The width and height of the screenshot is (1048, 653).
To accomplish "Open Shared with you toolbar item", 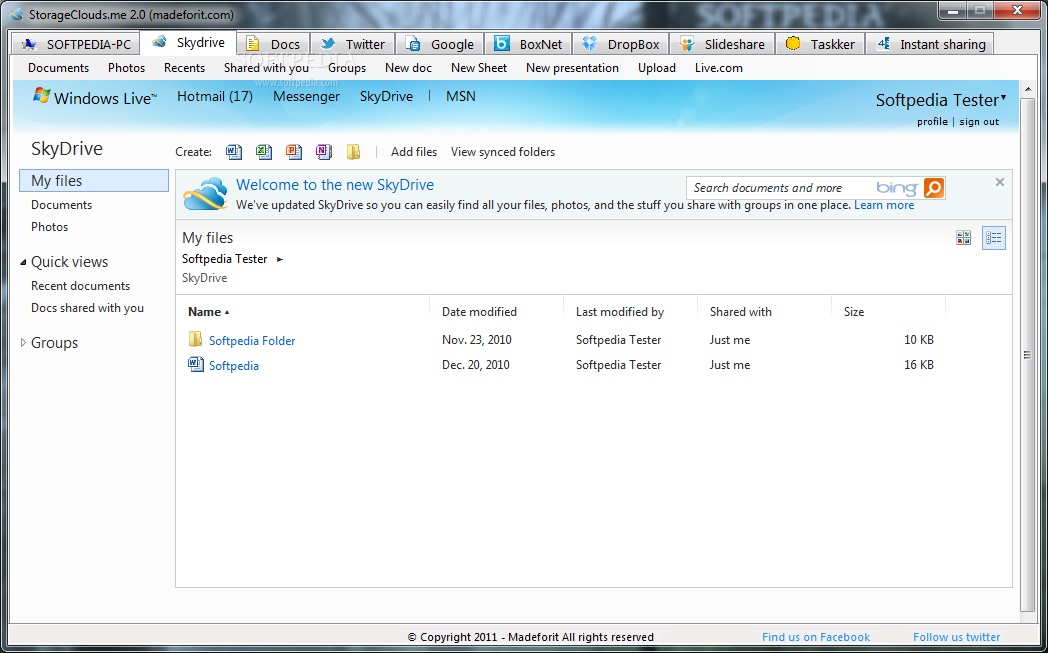I will click(x=266, y=68).
